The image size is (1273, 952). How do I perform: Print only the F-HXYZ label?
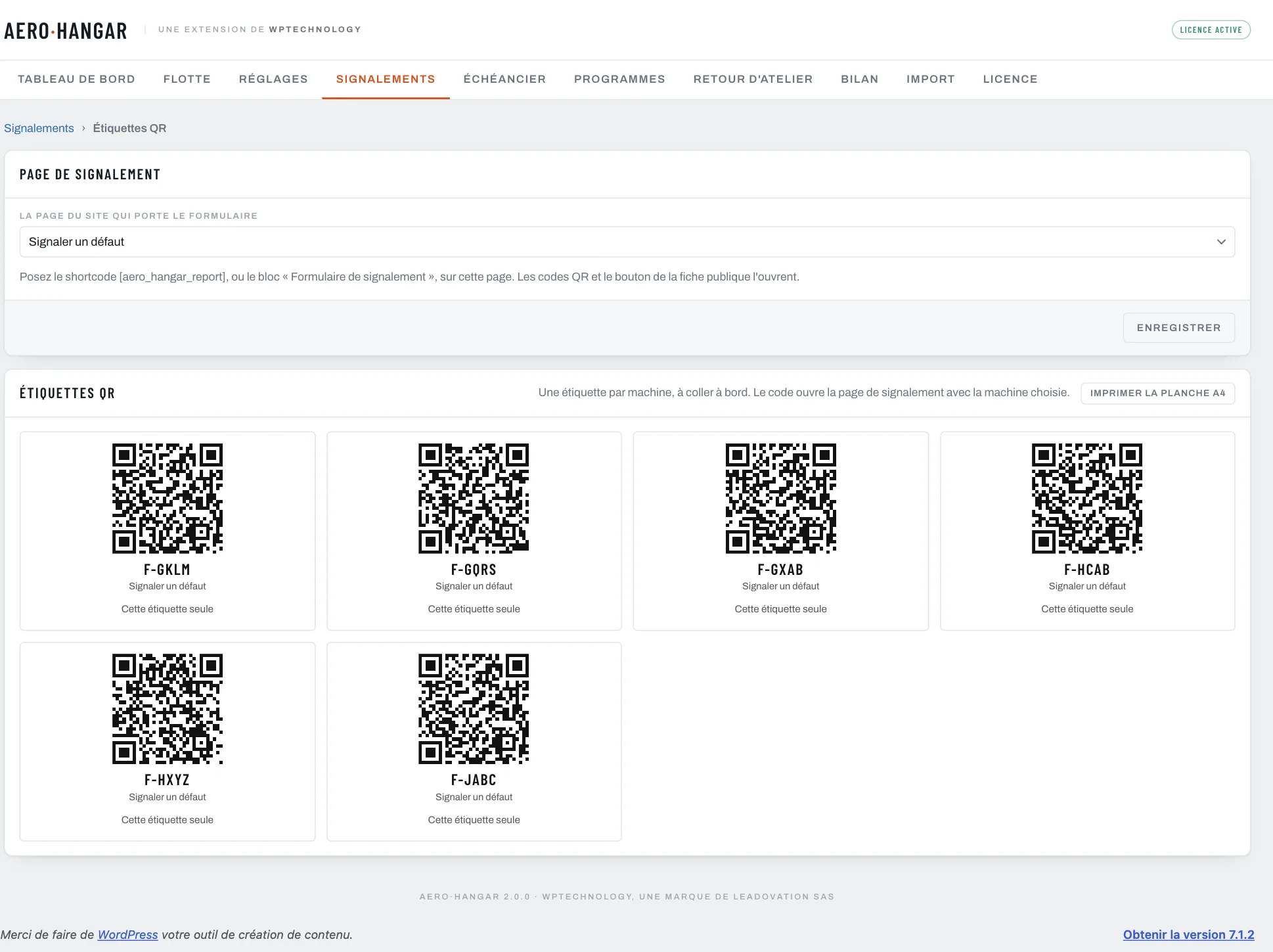[x=167, y=820]
